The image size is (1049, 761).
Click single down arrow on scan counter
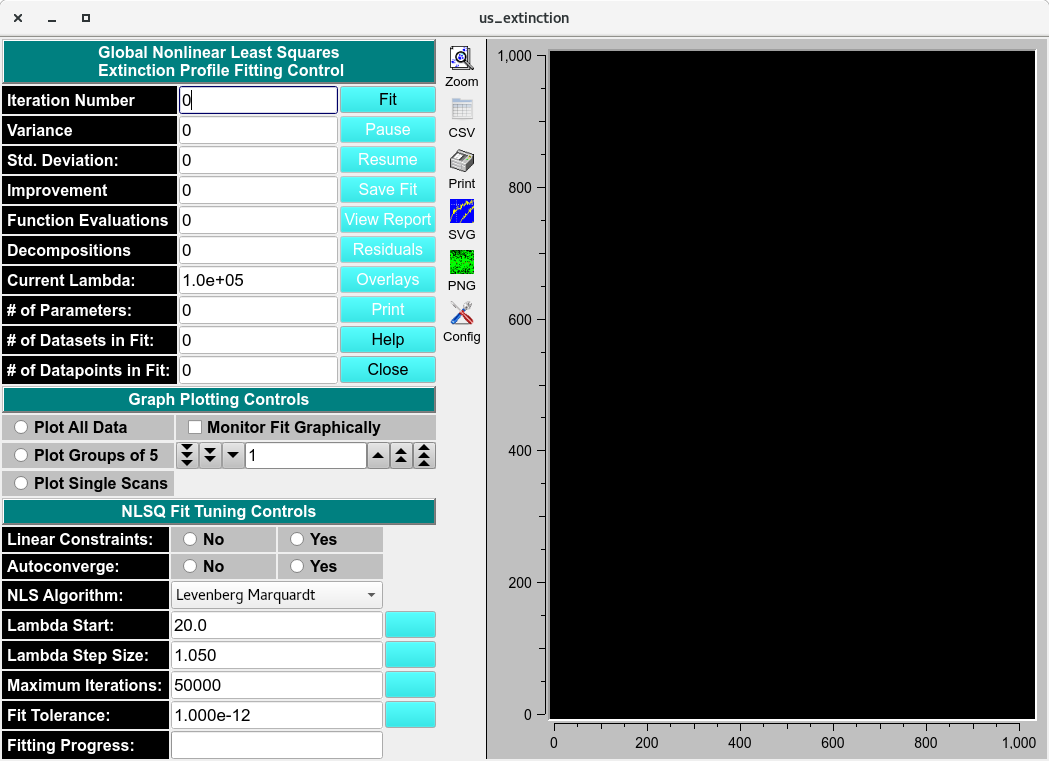click(x=232, y=456)
